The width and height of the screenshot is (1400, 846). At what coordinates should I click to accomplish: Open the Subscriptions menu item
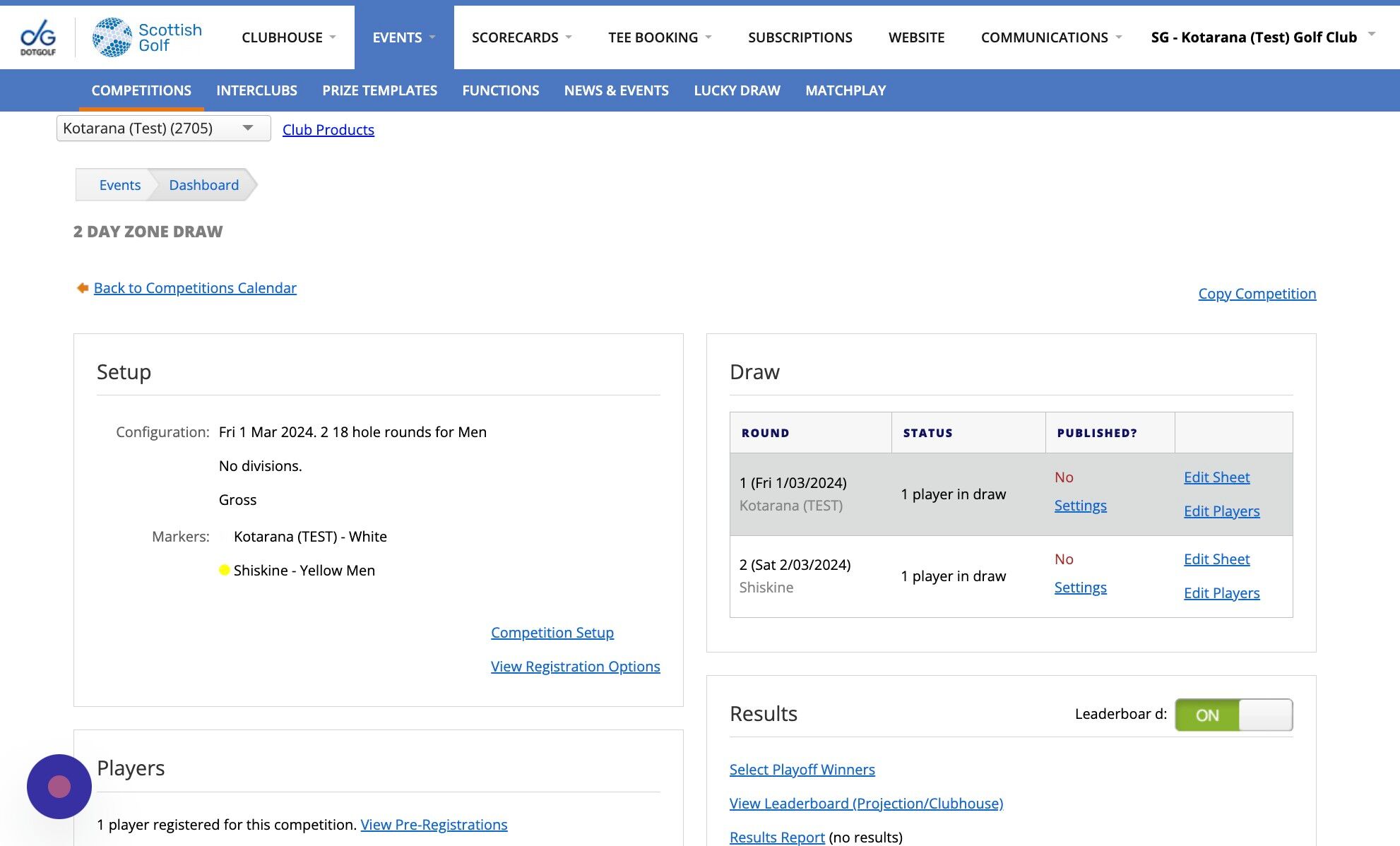tap(800, 37)
